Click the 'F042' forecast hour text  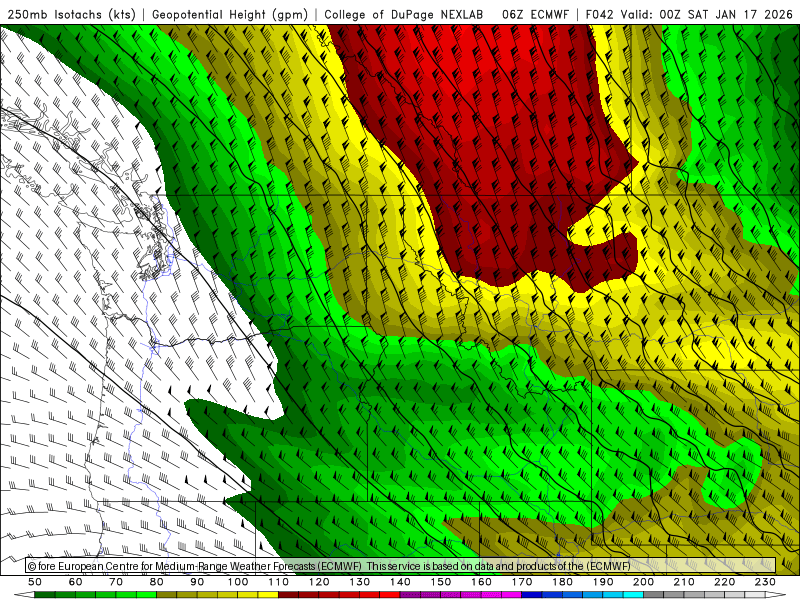pyautogui.click(x=599, y=14)
